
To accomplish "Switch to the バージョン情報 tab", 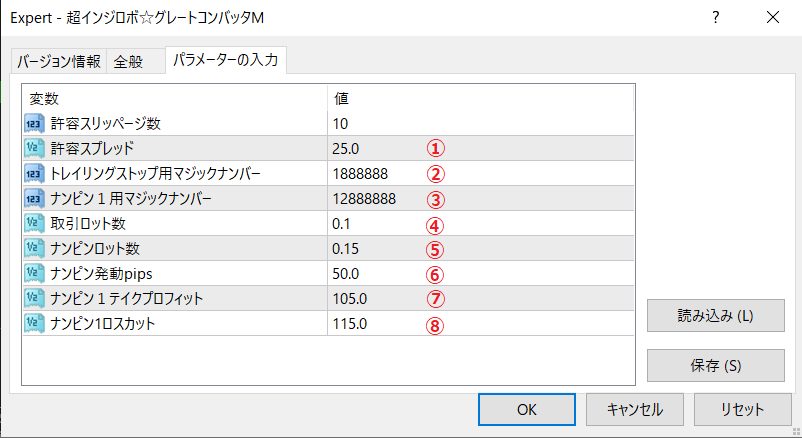I will (58, 61).
